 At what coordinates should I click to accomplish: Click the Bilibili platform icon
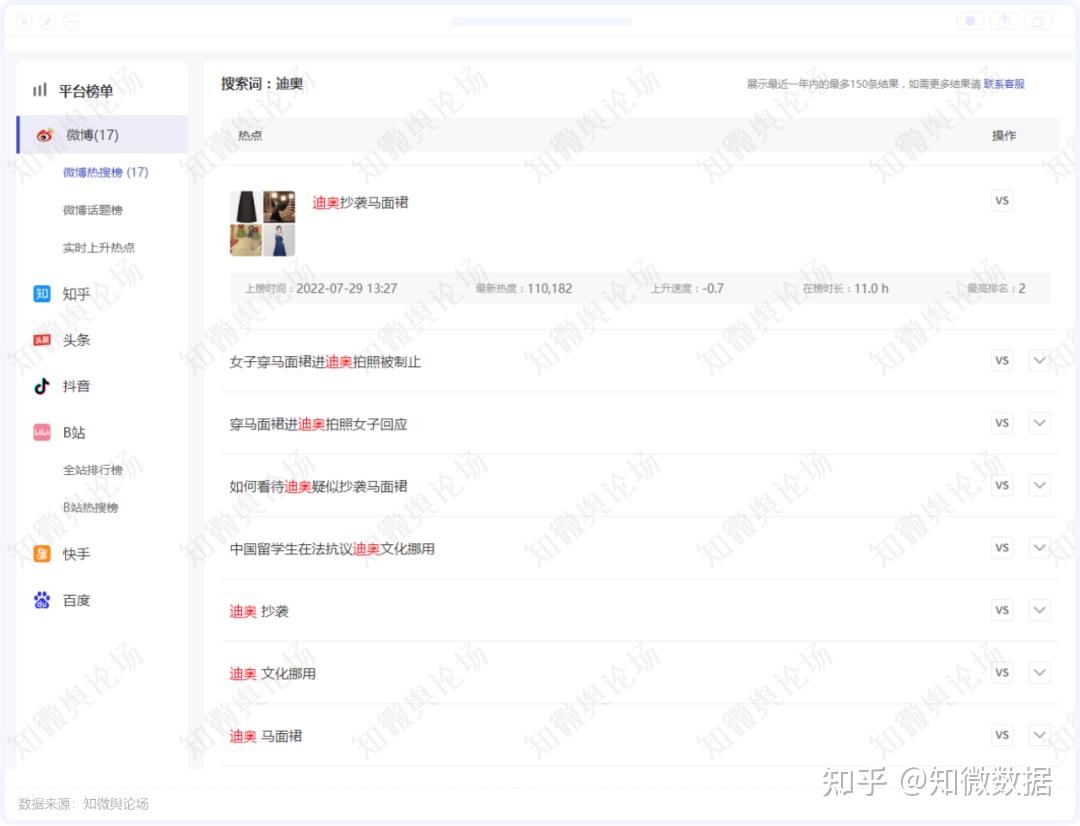coord(42,433)
